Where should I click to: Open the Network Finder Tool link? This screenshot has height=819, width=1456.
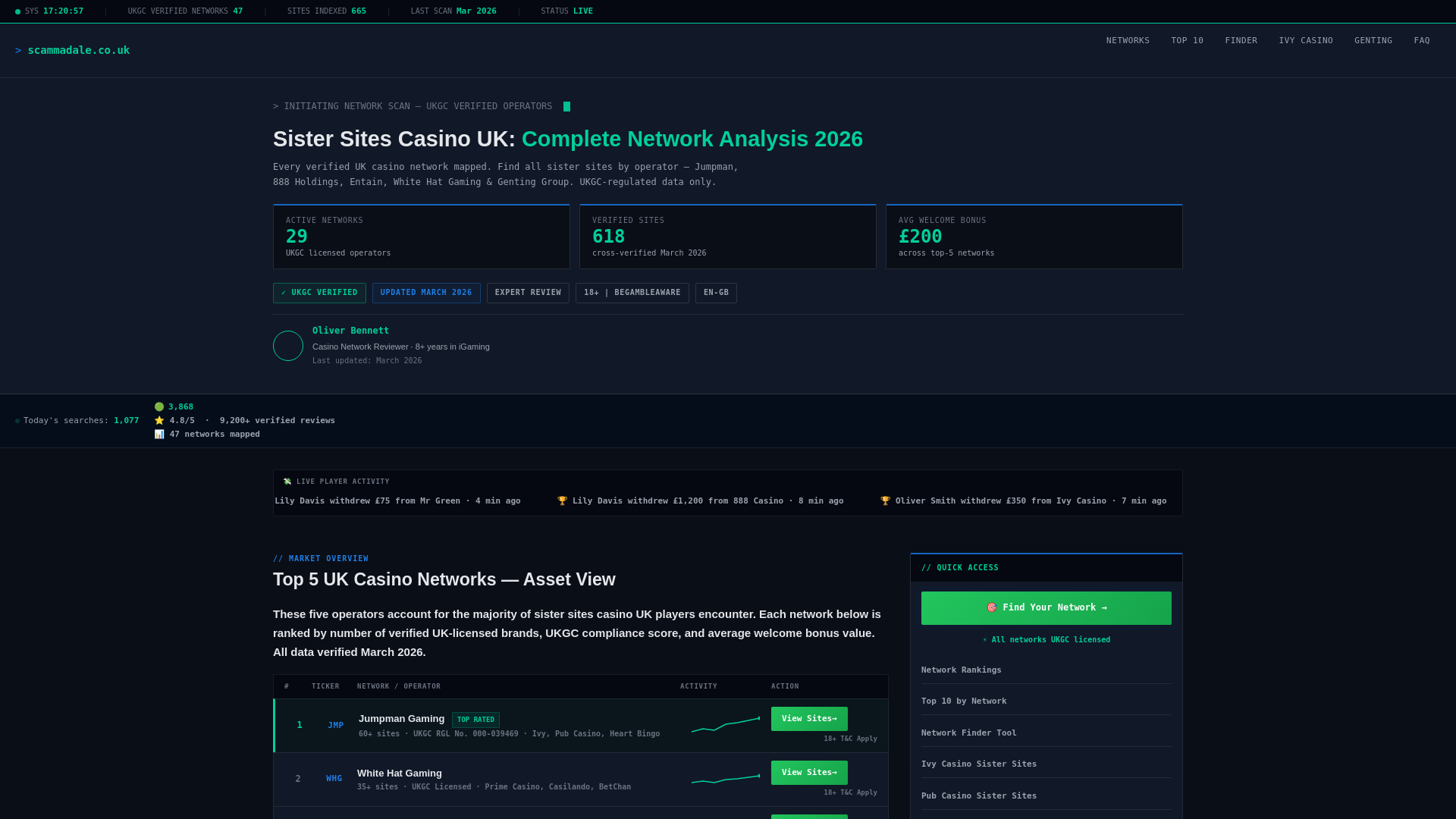pos(969,733)
